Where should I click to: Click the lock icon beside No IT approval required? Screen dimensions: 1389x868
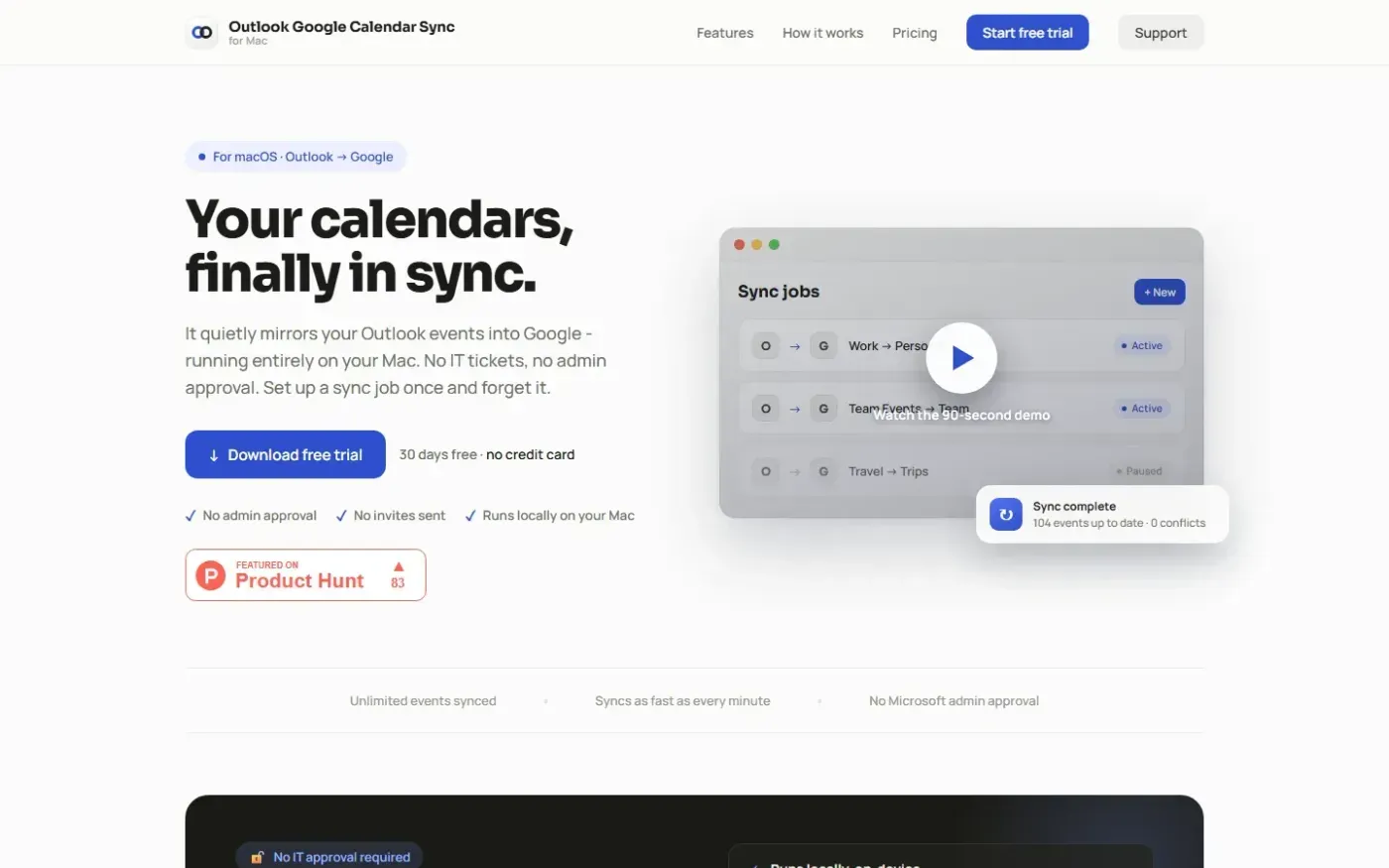pyautogui.click(x=258, y=857)
